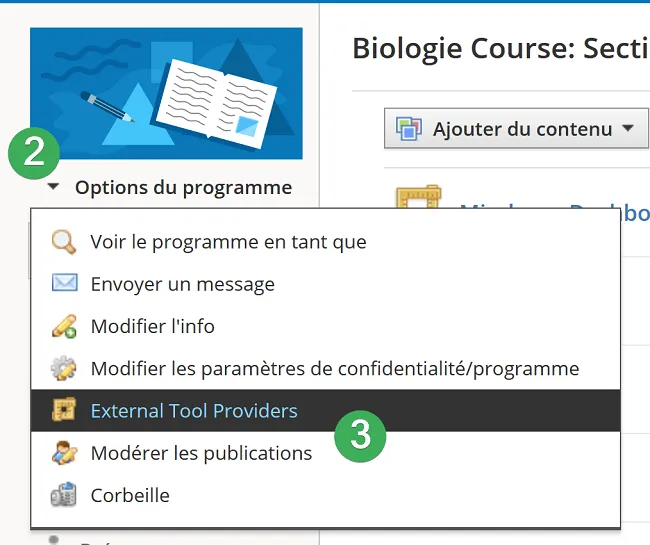Select Voir le programme en tant que
Screen dimensions: 650x545
228,242
